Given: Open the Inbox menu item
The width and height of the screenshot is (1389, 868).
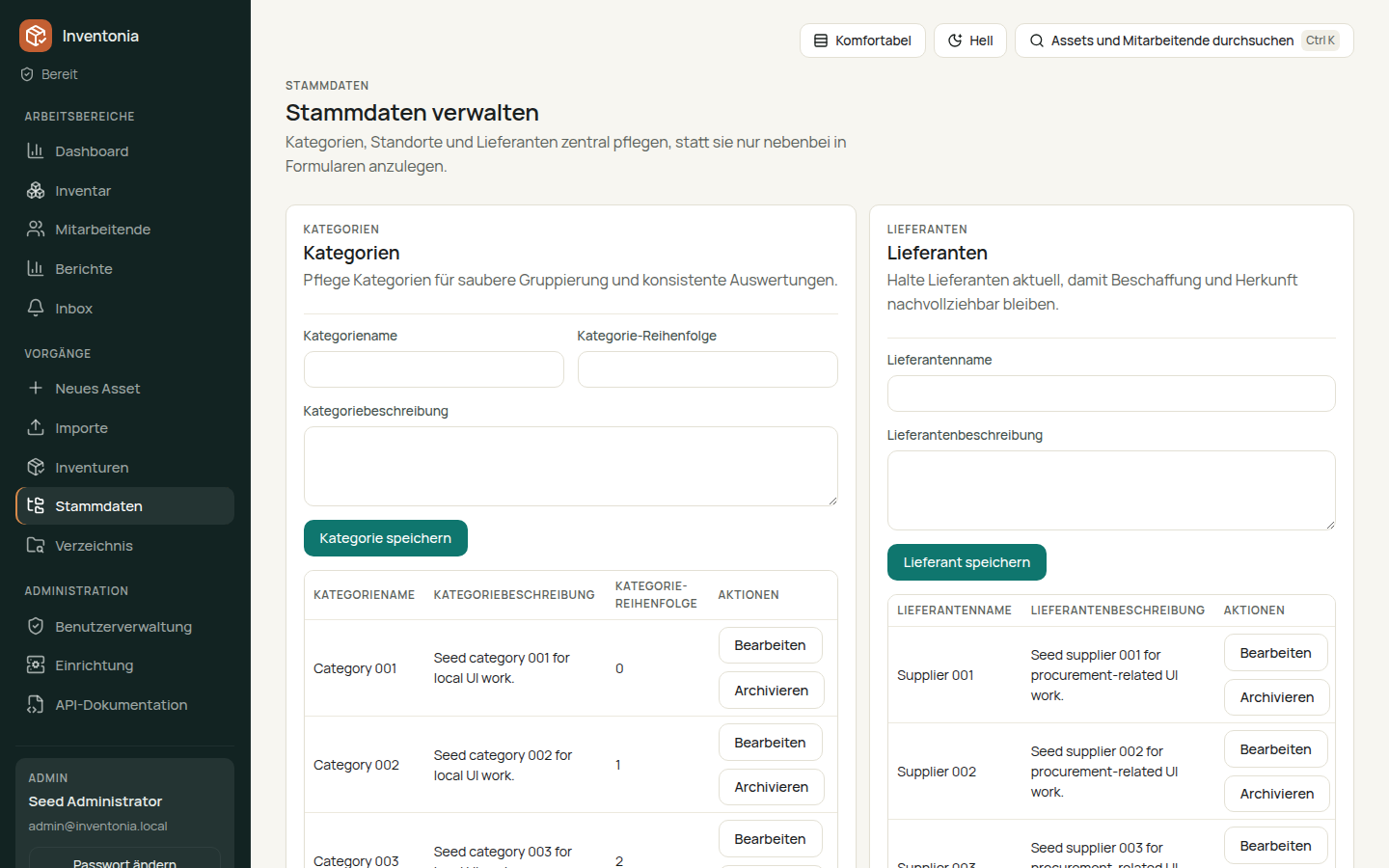Looking at the screenshot, I should 124,309.
